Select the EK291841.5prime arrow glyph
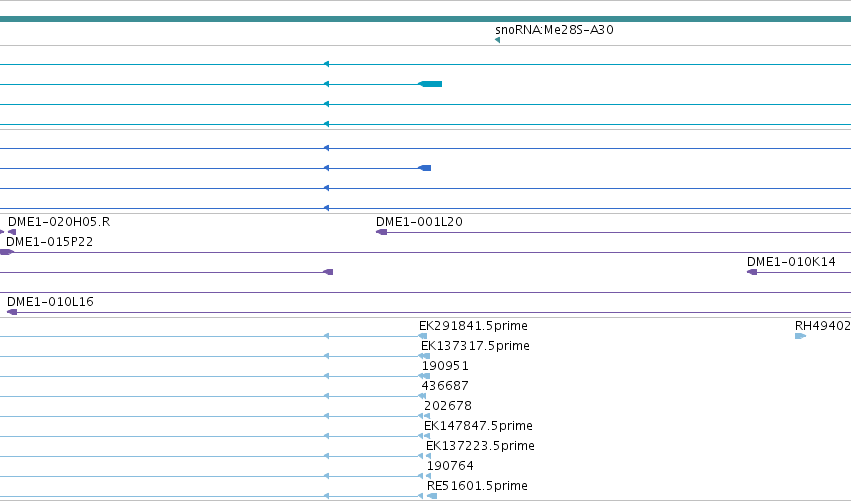Viewport: 851px width, 501px height. [x=423, y=336]
